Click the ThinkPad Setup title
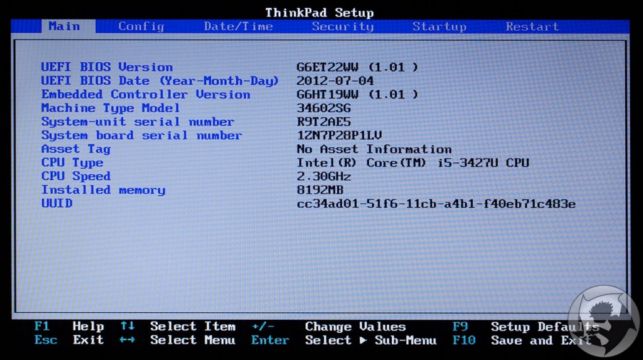 point(319,13)
